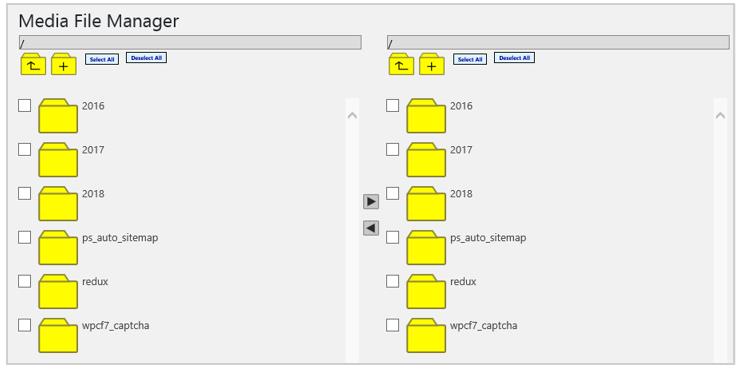Check the 2017 checkbox in left pane
Screen dimensions: 740x371
25,149
